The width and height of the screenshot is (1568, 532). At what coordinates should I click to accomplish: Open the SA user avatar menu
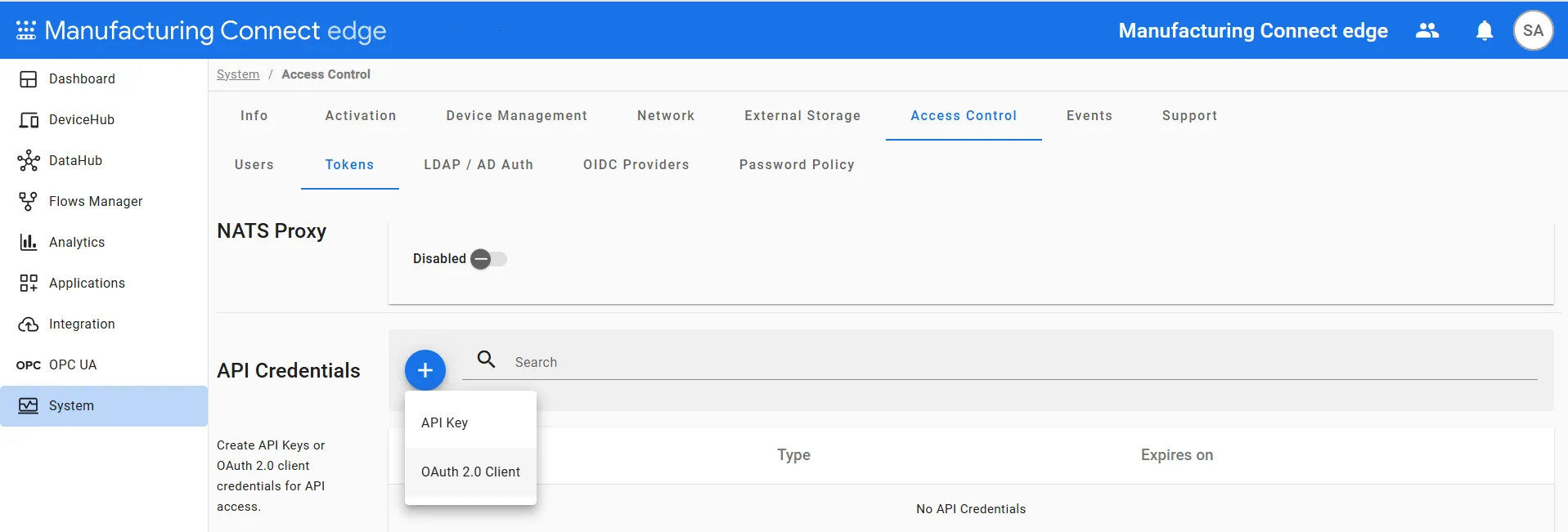tap(1534, 31)
